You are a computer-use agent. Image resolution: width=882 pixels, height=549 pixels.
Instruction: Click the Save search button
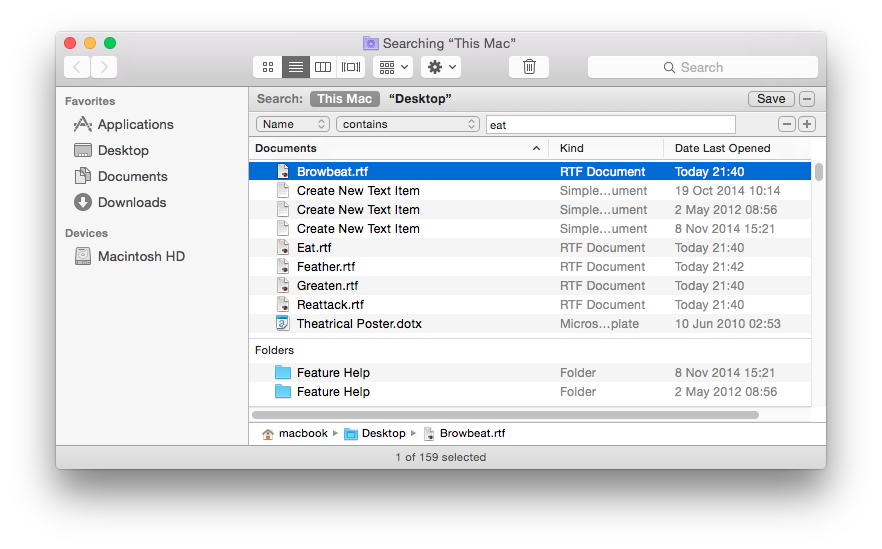(x=771, y=99)
